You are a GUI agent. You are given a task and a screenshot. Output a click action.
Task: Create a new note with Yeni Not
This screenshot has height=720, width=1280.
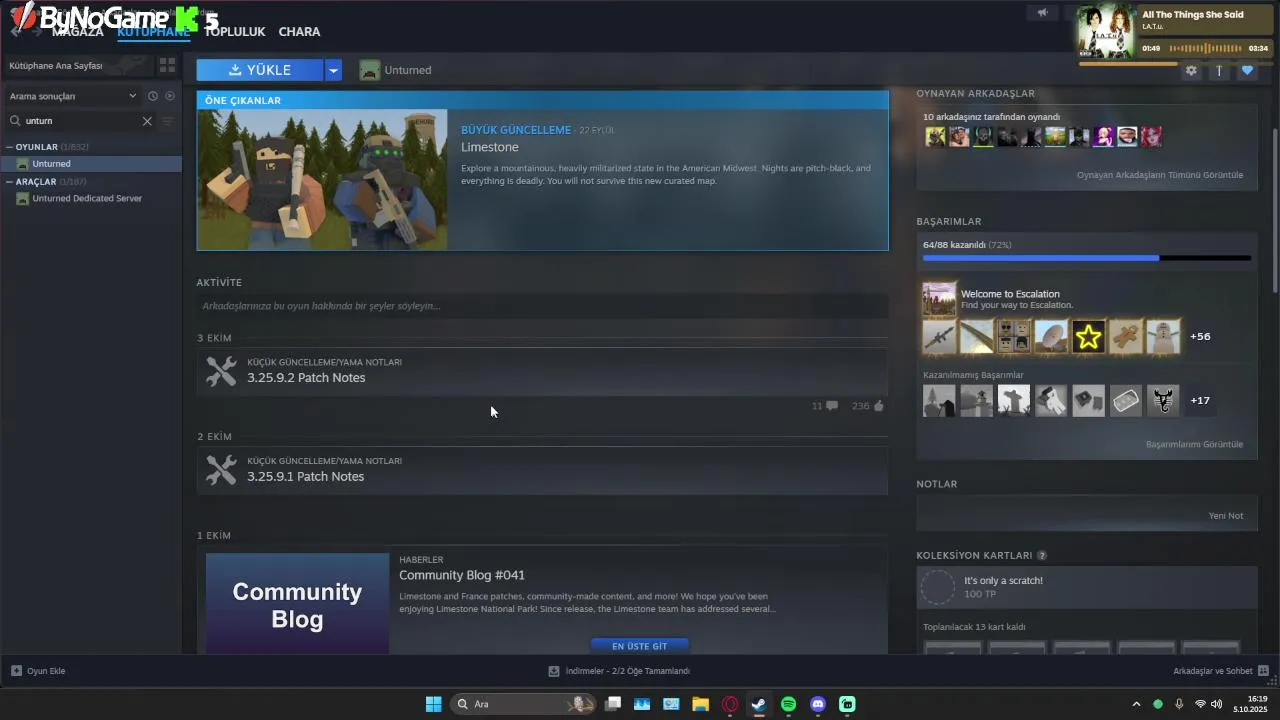1226,516
